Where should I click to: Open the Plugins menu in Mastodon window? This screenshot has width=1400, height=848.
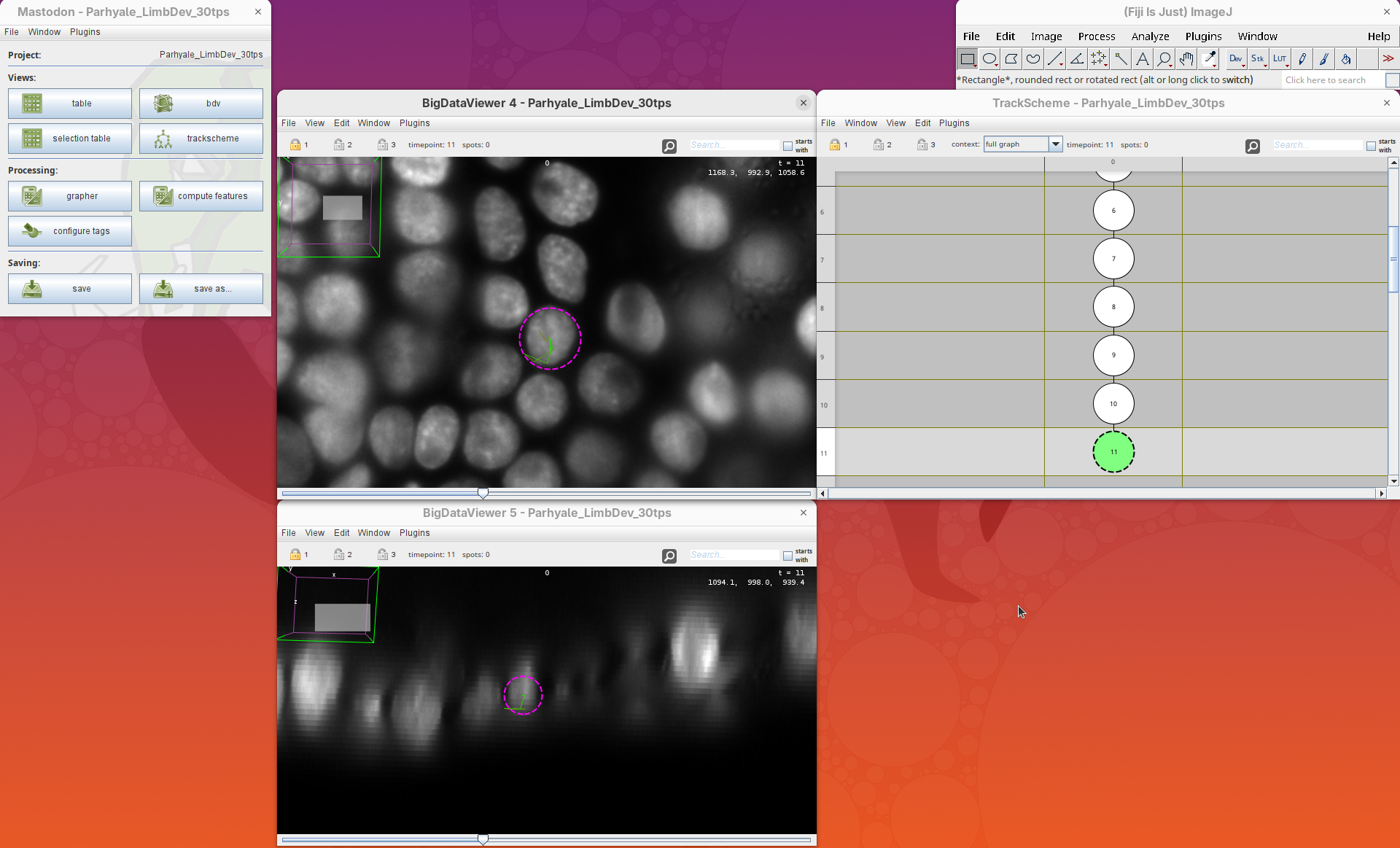(x=85, y=32)
